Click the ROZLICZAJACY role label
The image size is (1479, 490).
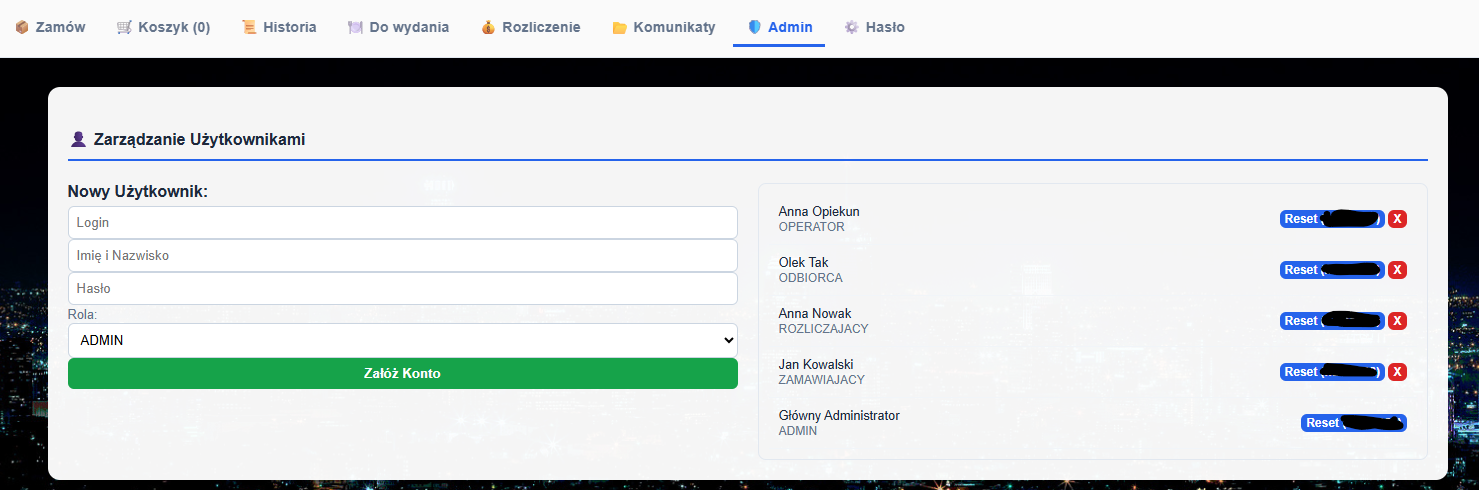point(823,329)
